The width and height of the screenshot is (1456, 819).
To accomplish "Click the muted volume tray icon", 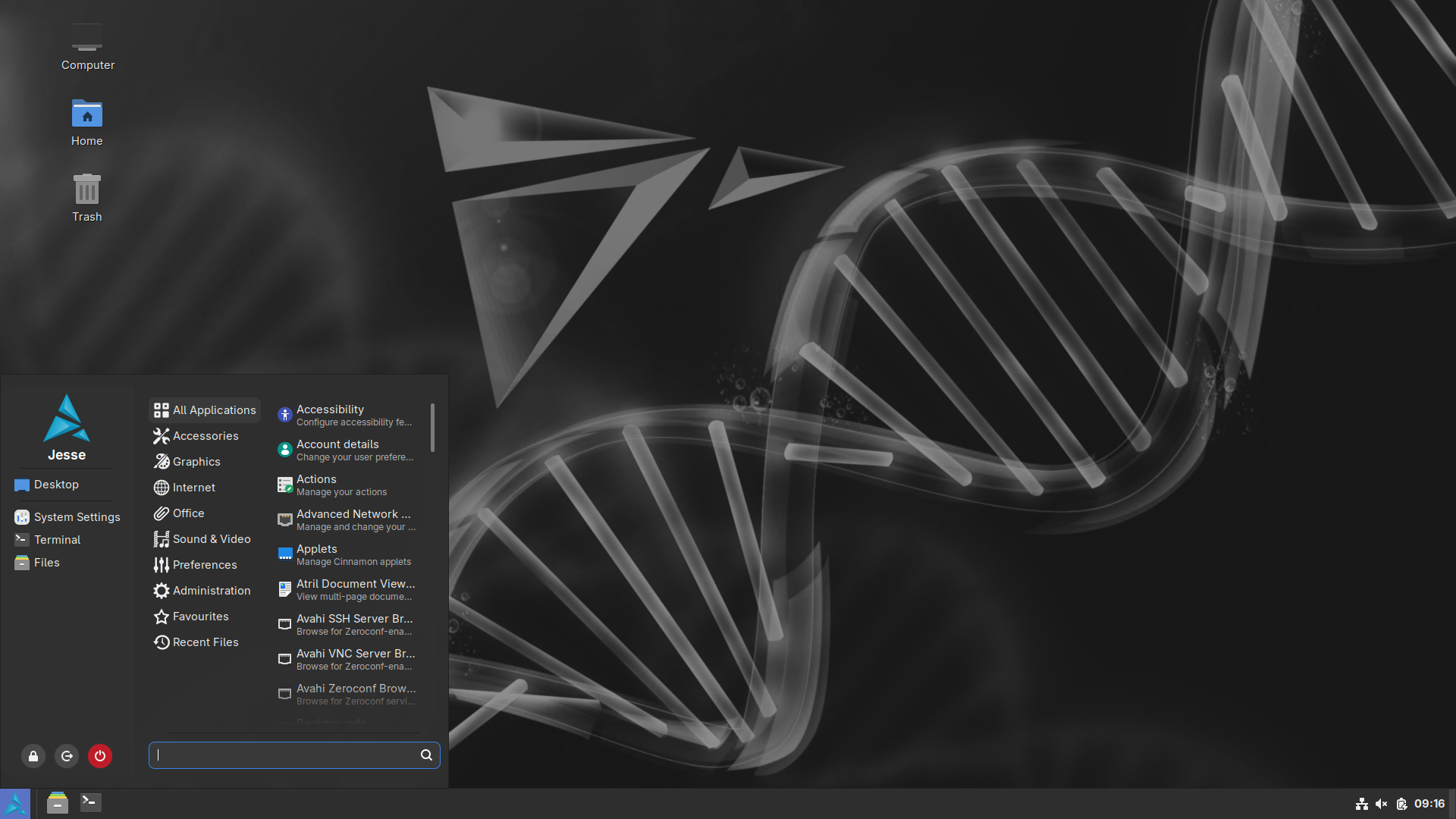I will coord(1382,804).
